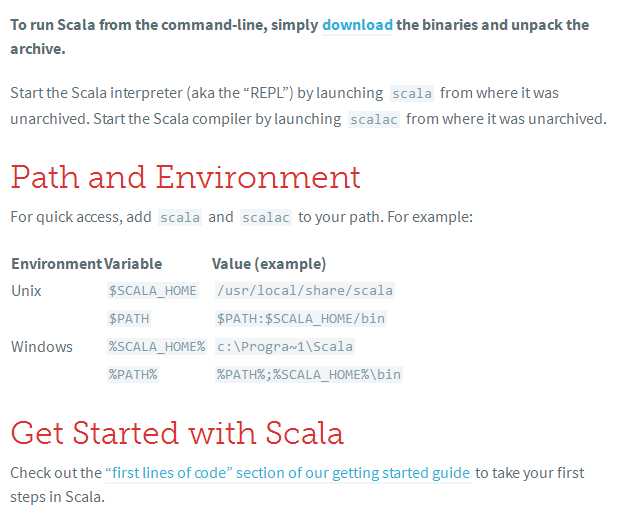Click the Get Started with Scala heading
Image resolution: width=628 pixels, height=514 pixels.
pos(177,433)
